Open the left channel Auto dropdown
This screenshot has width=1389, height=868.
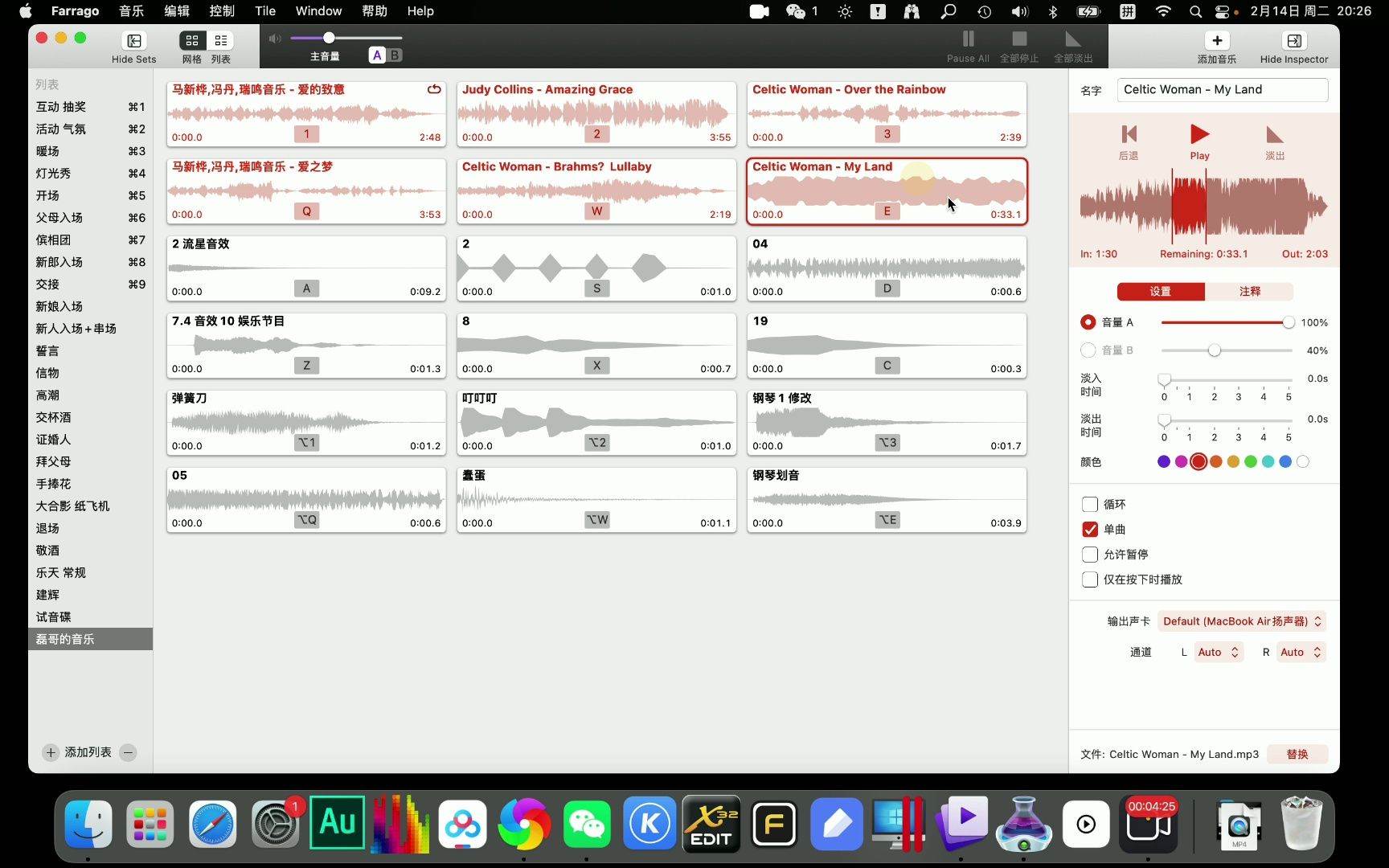click(x=1217, y=652)
